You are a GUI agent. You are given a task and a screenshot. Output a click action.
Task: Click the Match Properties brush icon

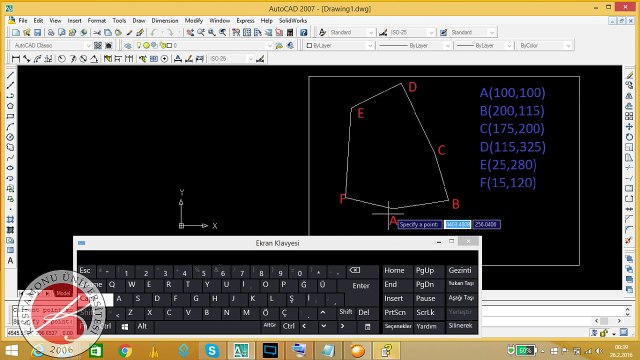[x=140, y=33]
